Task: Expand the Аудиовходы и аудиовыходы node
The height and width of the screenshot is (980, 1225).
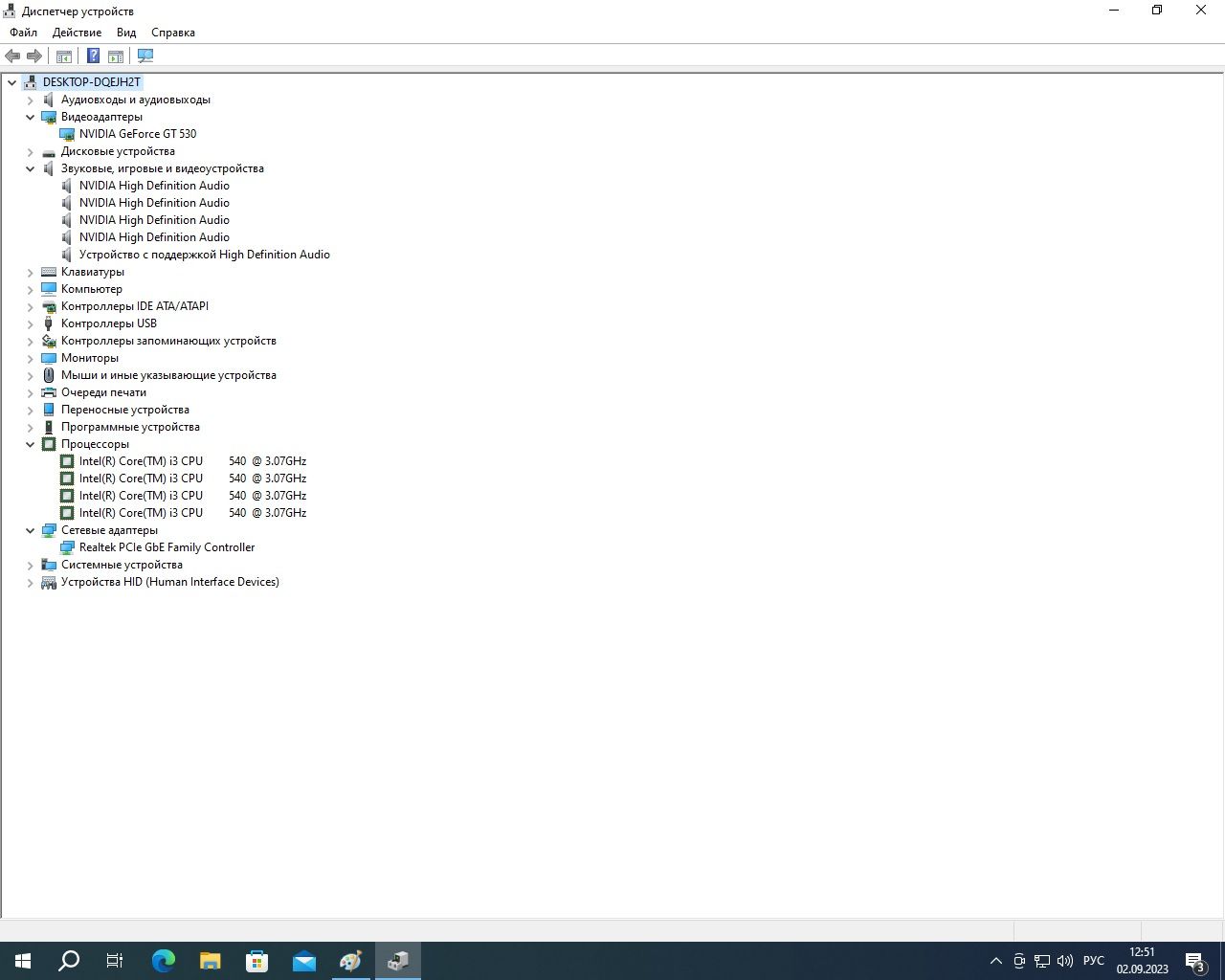Action: 30,100
